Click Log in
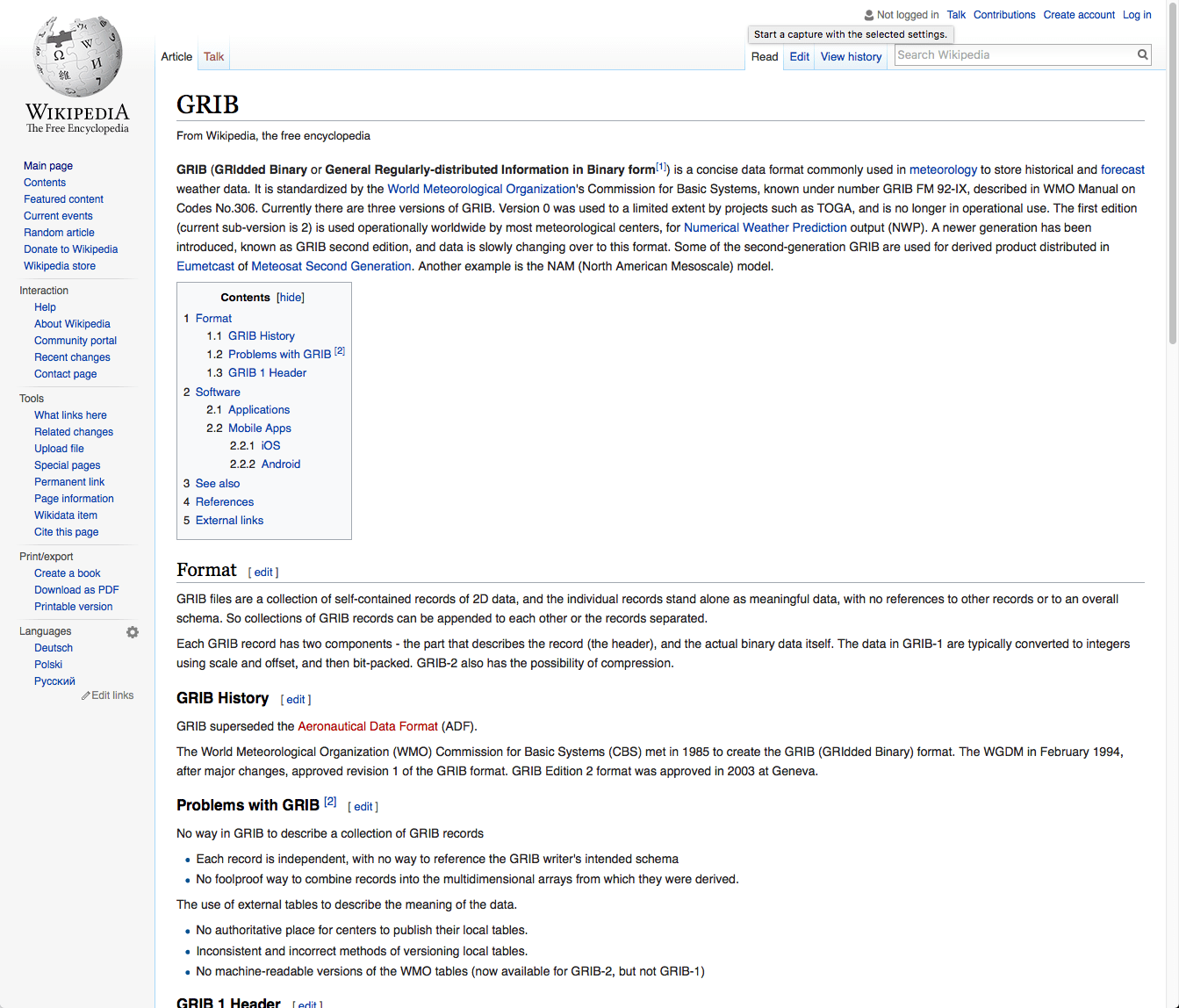The image size is (1179, 1008). 1137,15
